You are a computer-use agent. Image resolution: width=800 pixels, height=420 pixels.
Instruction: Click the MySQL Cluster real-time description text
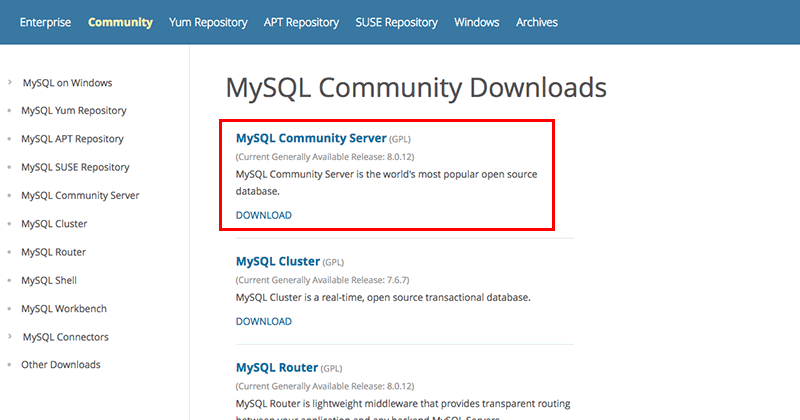pyautogui.click(x=383, y=298)
